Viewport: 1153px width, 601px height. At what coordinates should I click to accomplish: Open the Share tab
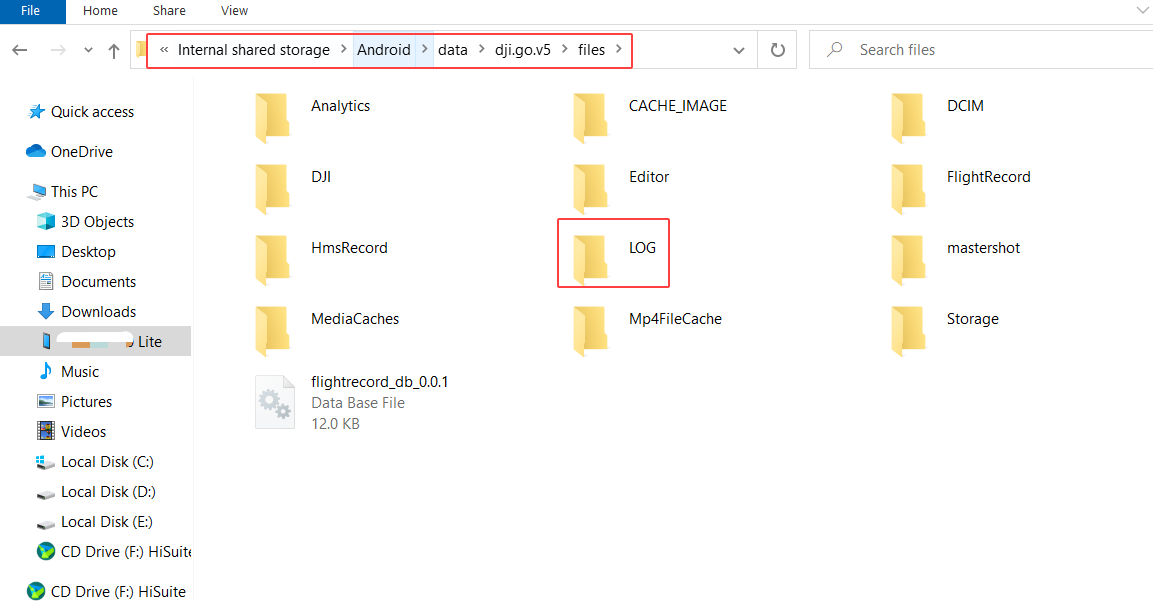pos(169,11)
